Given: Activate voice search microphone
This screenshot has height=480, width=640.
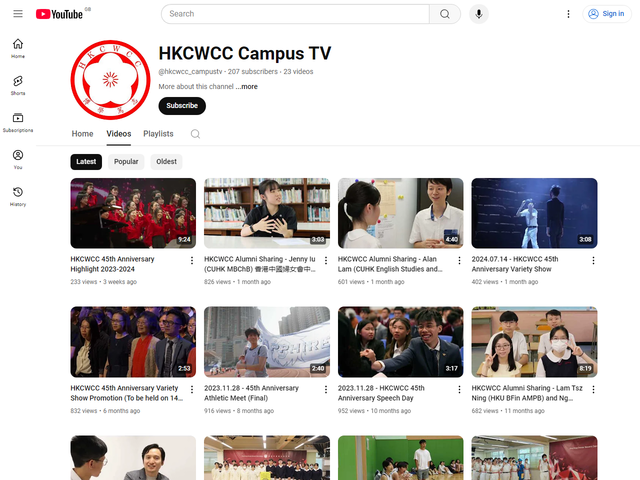Looking at the screenshot, I should click(x=480, y=14).
